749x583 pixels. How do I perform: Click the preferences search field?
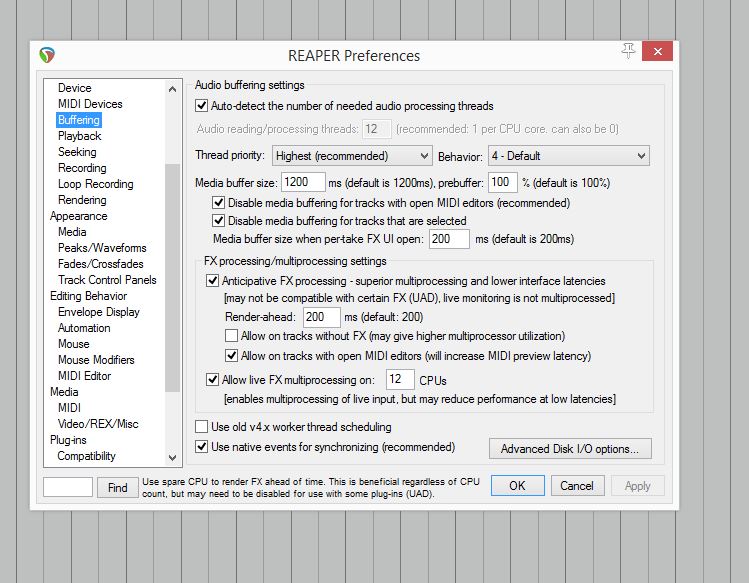(68, 487)
